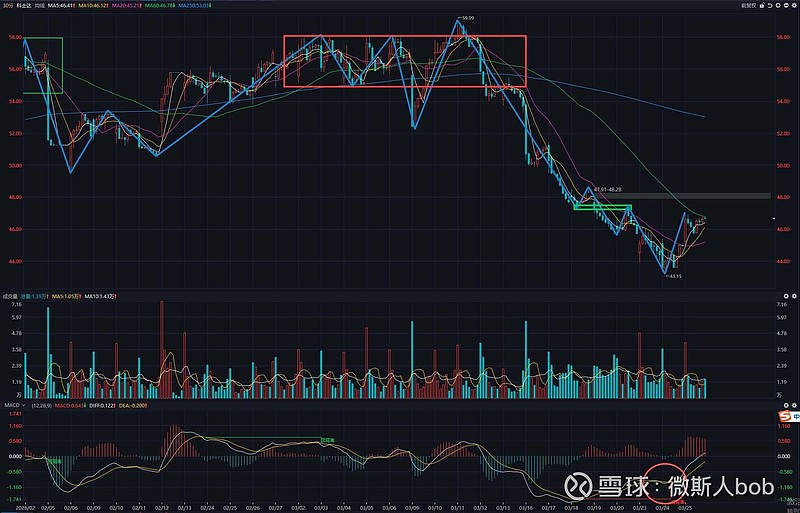Click the Sogou input method icon
This screenshot has width=800, height=513.
783,416
